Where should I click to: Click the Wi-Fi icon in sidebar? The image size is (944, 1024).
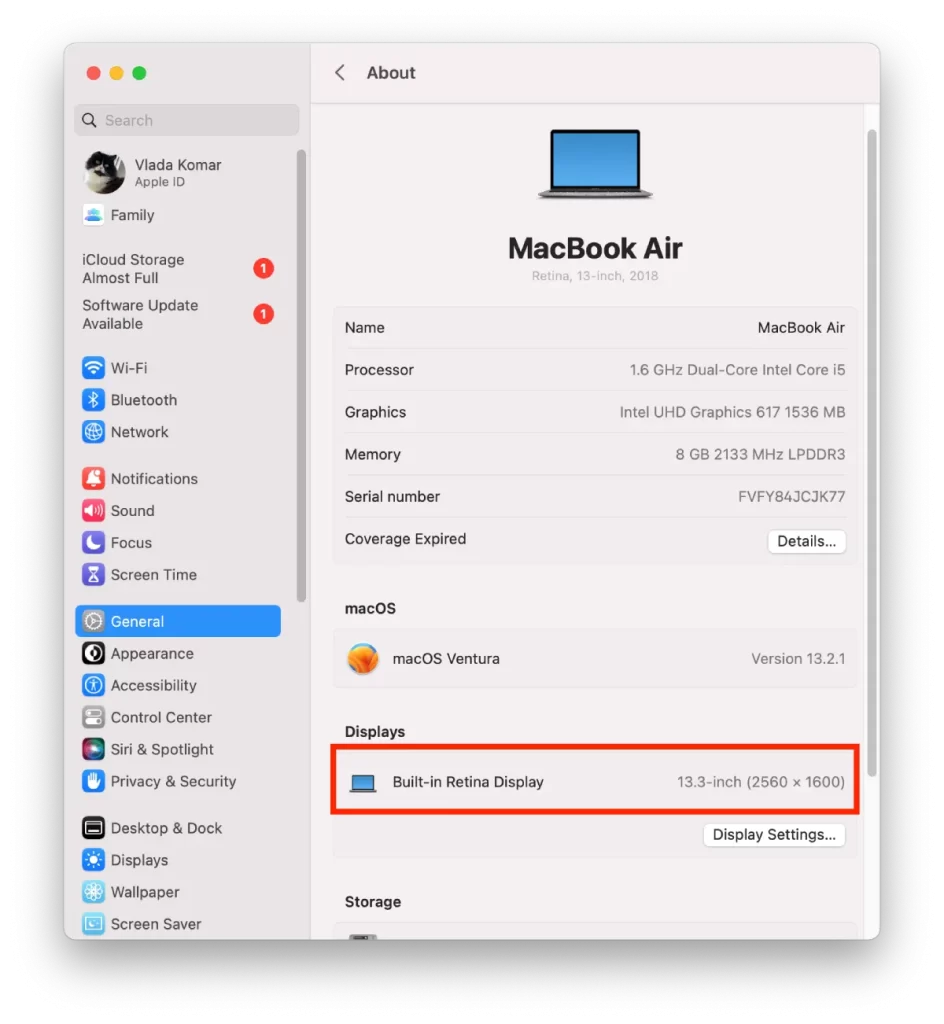(93, 368)
